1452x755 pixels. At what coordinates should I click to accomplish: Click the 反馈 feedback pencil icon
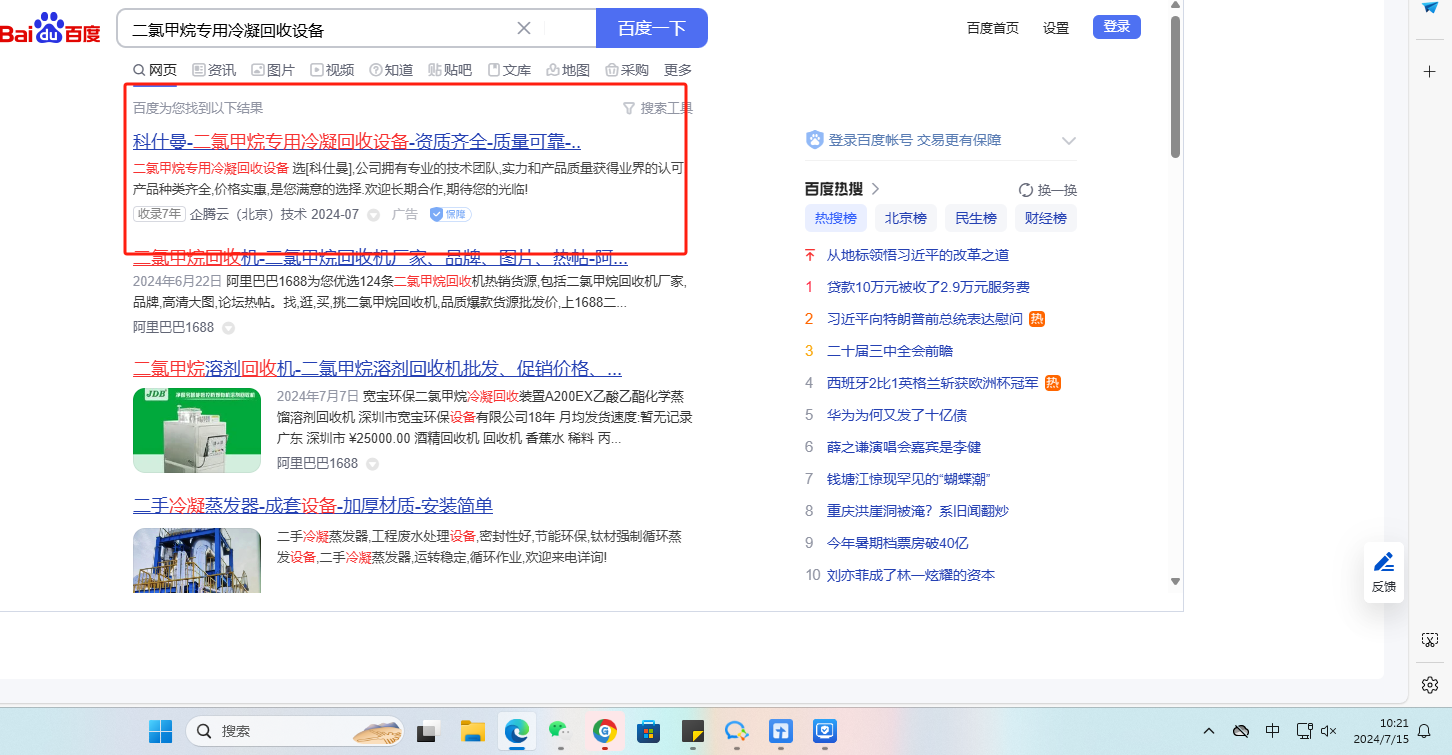1383,563
